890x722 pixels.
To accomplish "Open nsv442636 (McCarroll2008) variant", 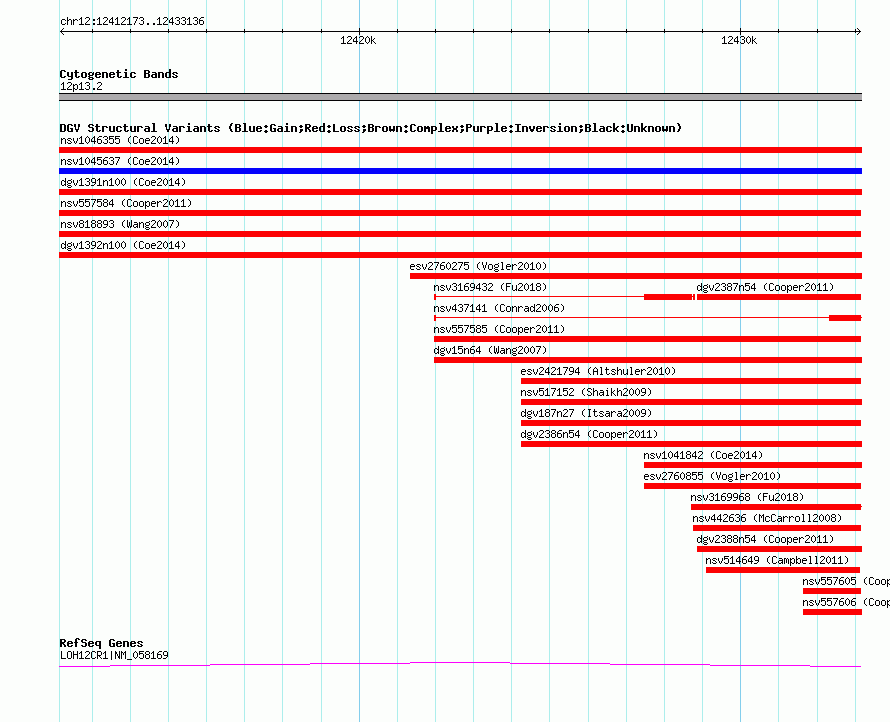I will click(x=767, y=518).
